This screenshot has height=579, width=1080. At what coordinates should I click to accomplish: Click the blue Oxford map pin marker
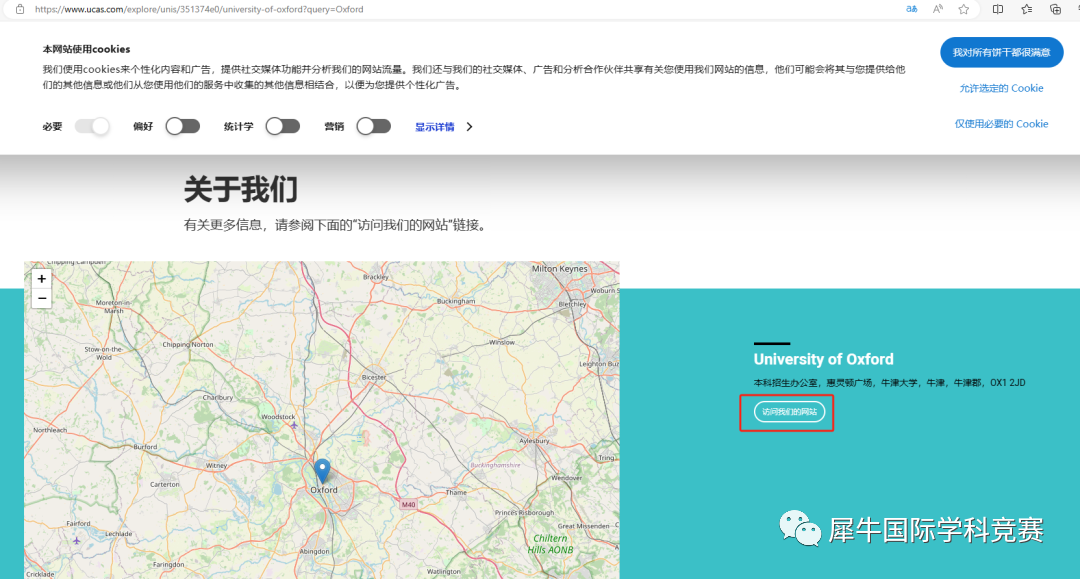point(322,471)
